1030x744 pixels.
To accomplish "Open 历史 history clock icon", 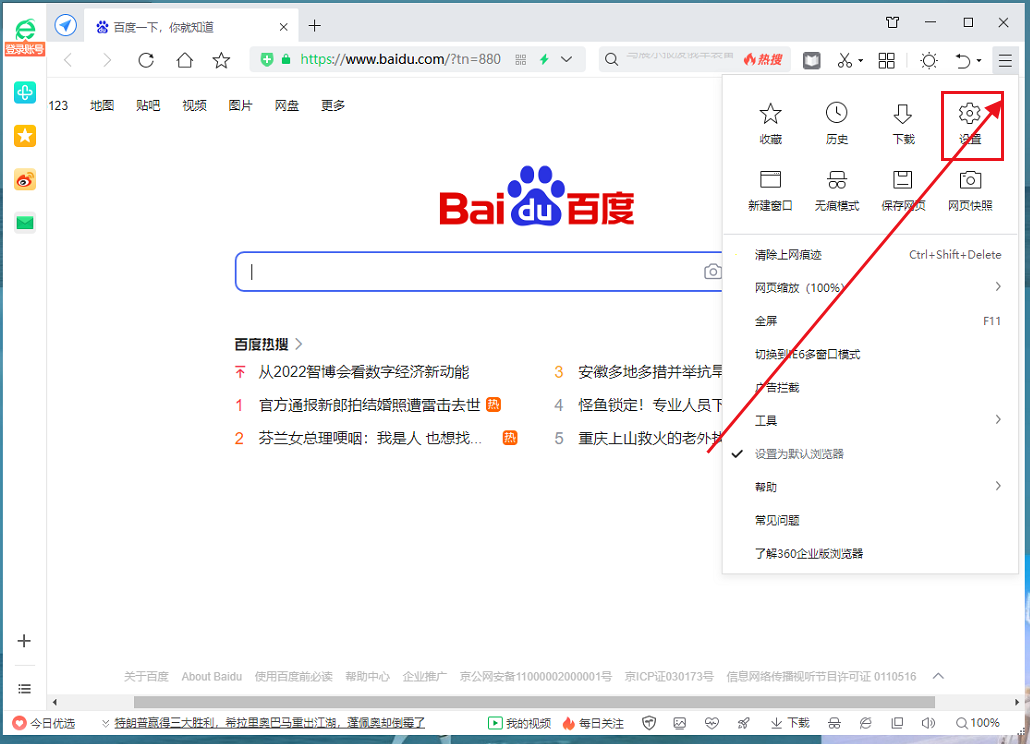I will click(x=836, y=122).
